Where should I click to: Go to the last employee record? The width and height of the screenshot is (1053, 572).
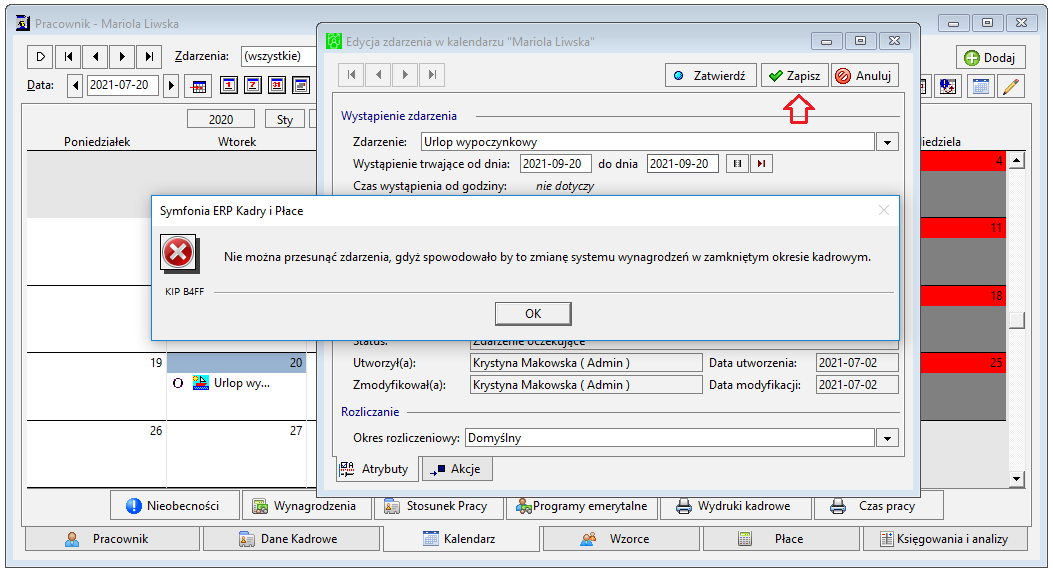(x=149, y=56)
